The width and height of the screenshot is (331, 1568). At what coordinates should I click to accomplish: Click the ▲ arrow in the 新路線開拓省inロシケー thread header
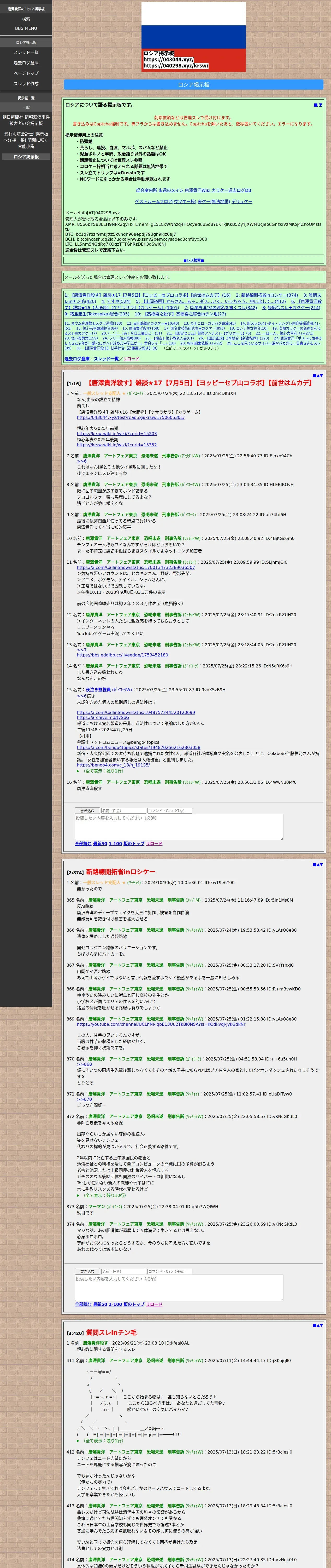coord(318,864)
